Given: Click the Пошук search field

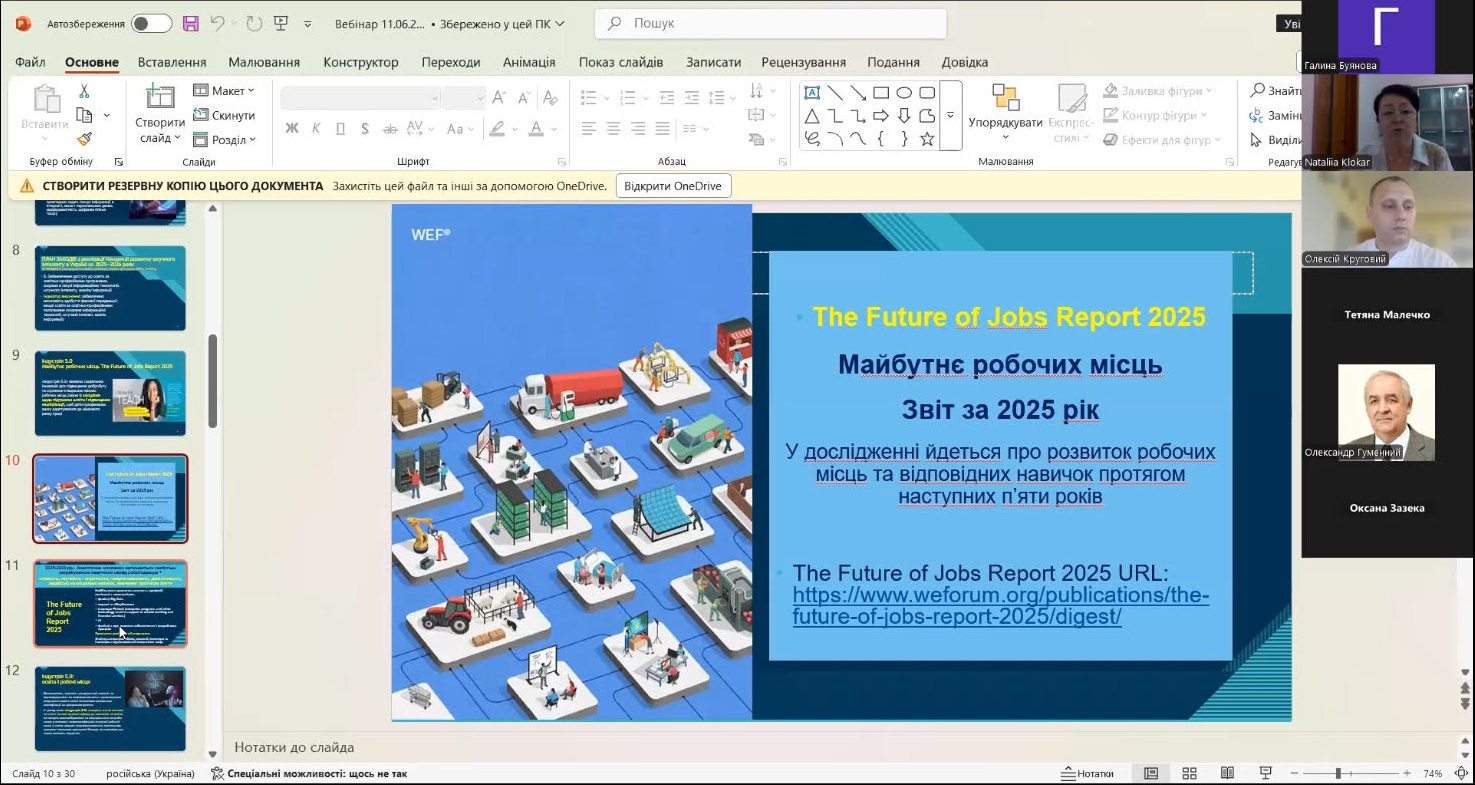Looking at the screenshot, I should point(770,23).
